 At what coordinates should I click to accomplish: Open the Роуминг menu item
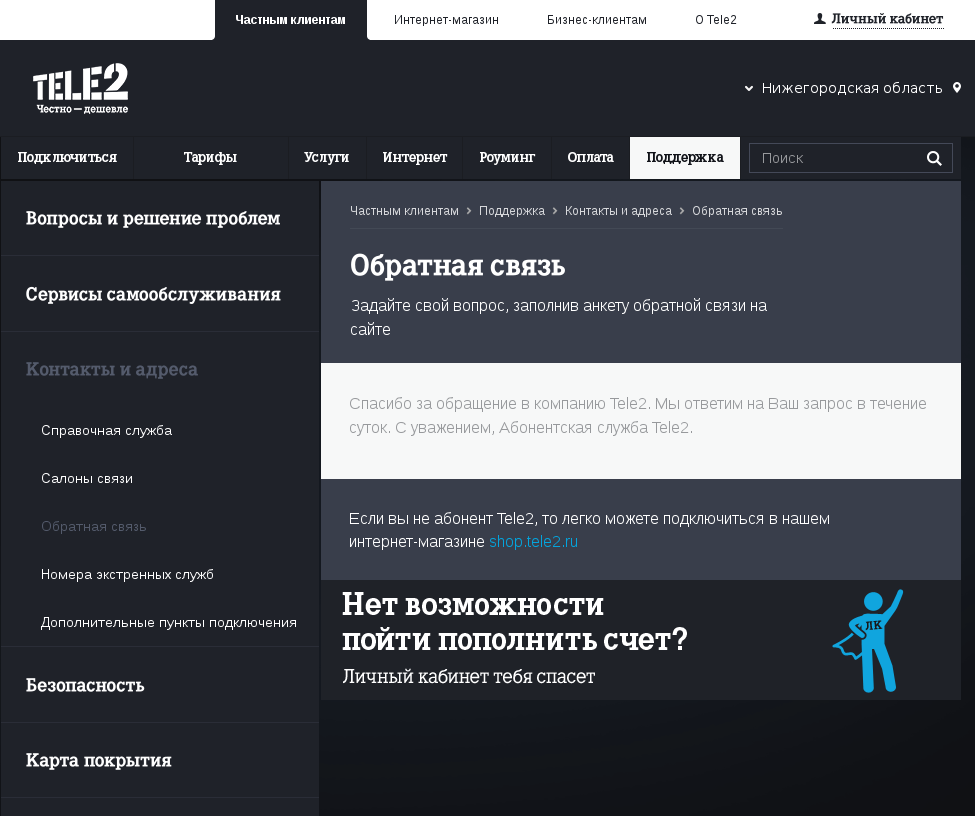tap(507, 158)
